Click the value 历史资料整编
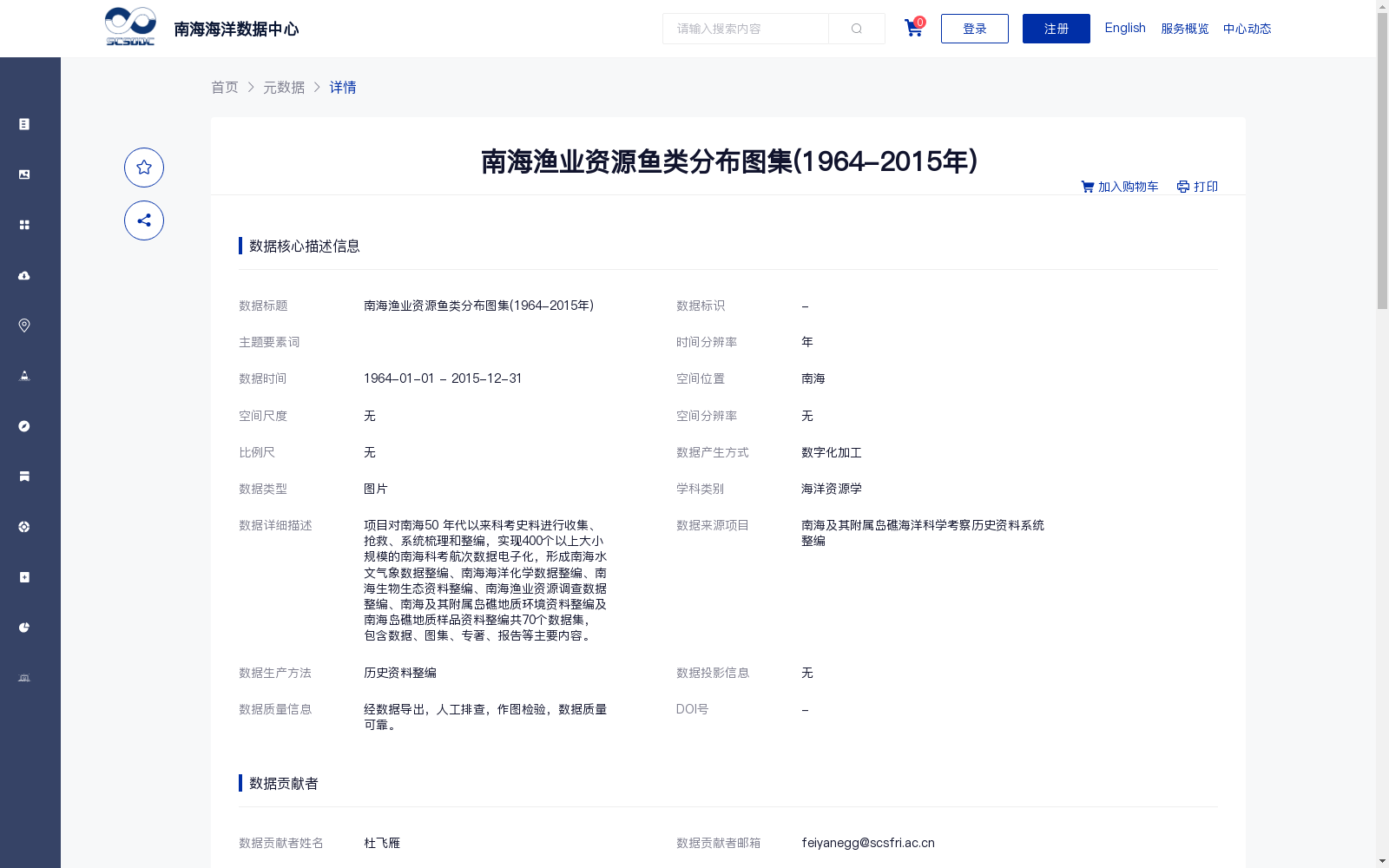 coord(400,673)
